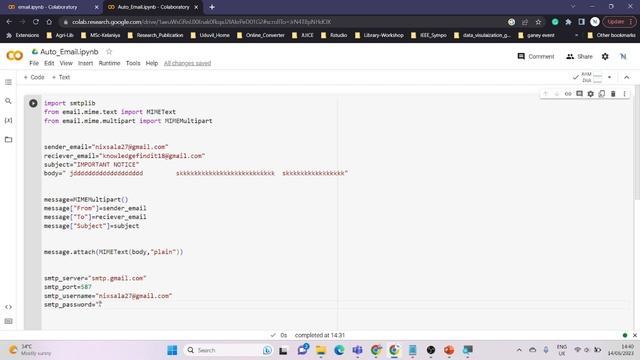Add a comment to the cell

point(579,94)
